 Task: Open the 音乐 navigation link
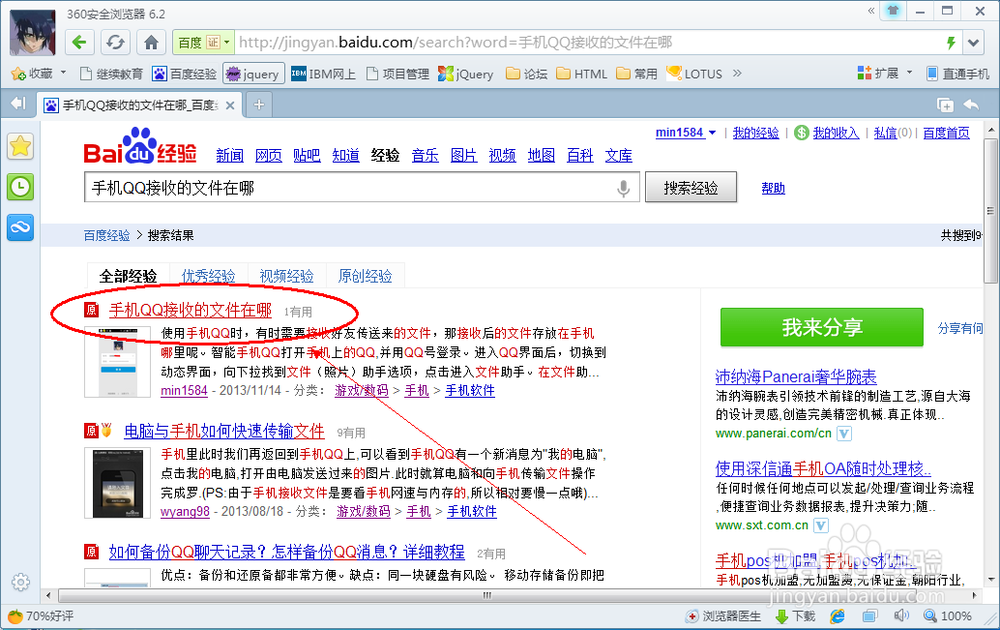pyautogui.click(x=425, y=155)
